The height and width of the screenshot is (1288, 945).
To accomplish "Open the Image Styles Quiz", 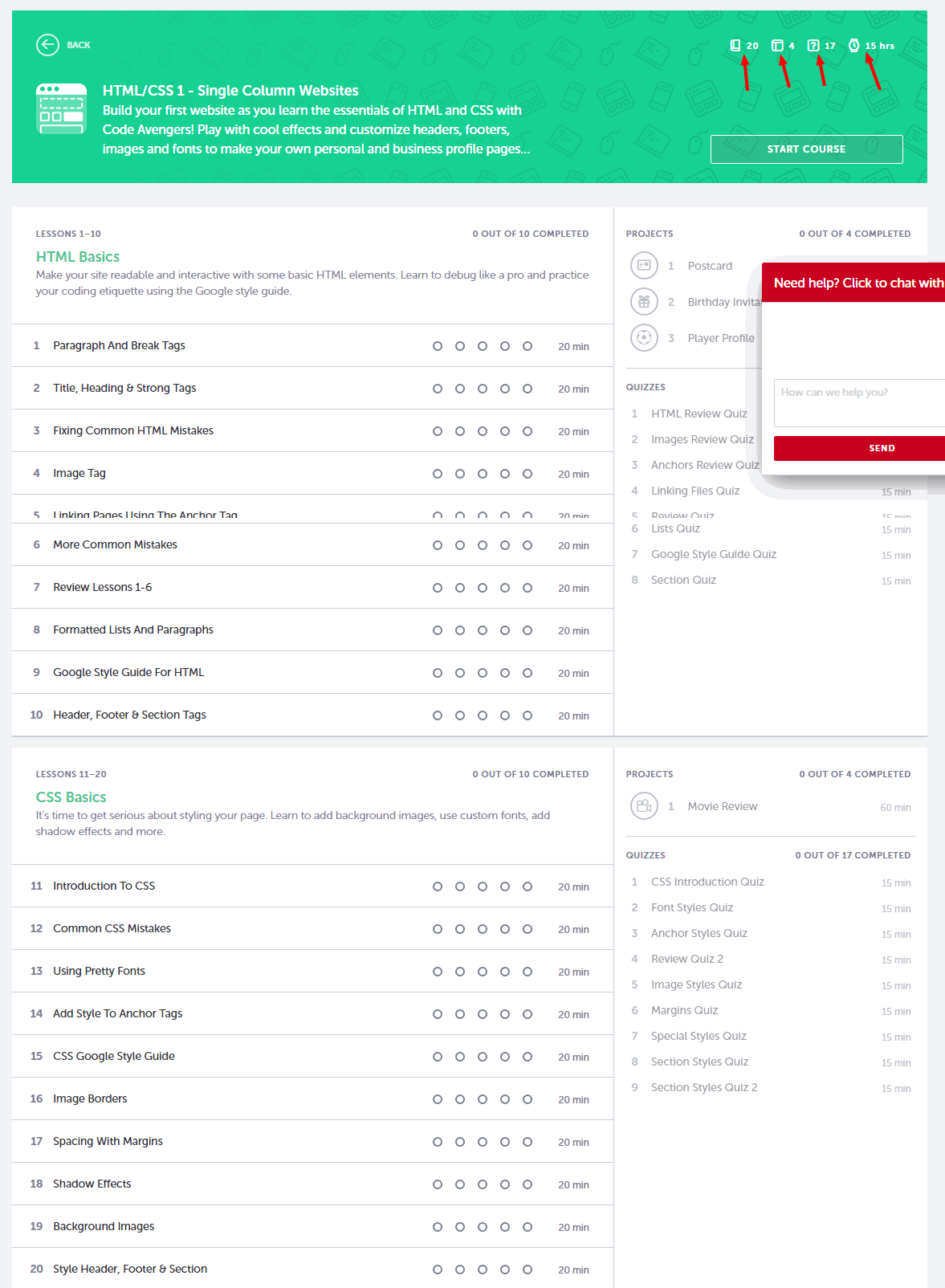I will click(696, 984).
